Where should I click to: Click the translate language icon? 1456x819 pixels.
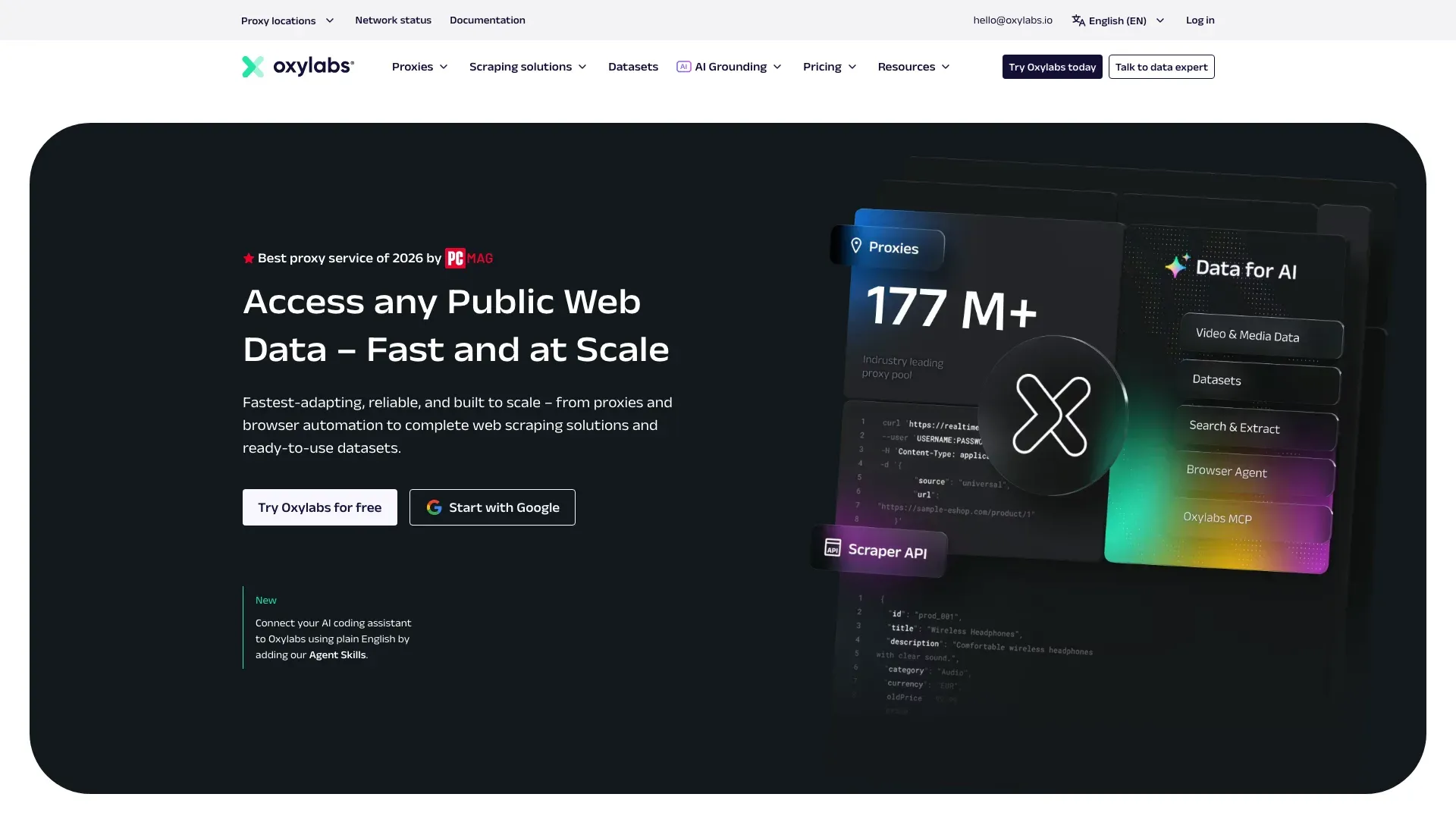(1078, 20)
